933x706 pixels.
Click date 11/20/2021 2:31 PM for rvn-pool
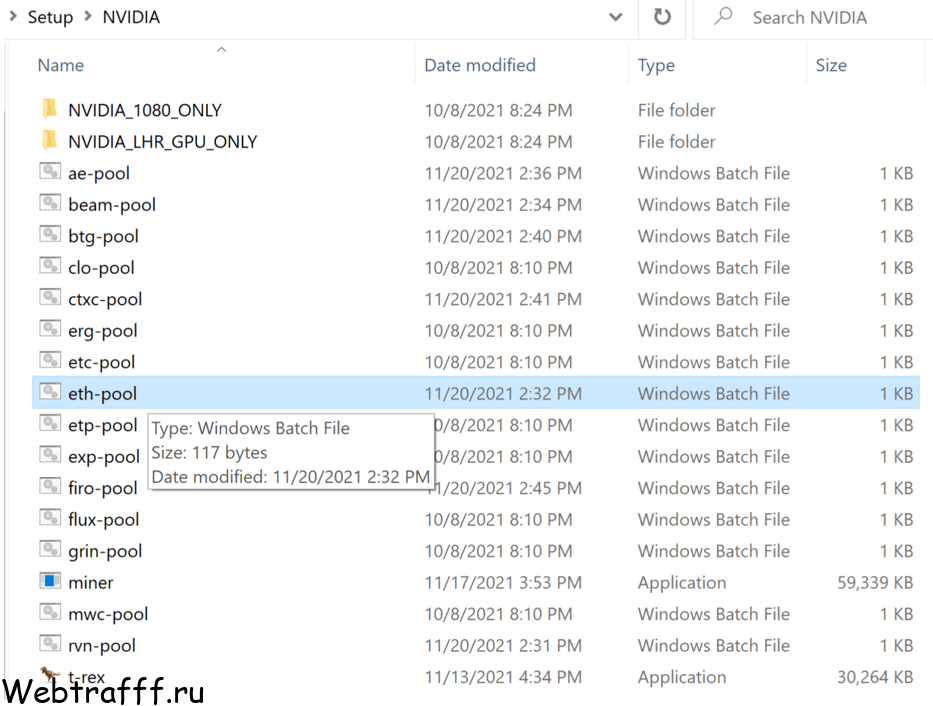[503, 645]
